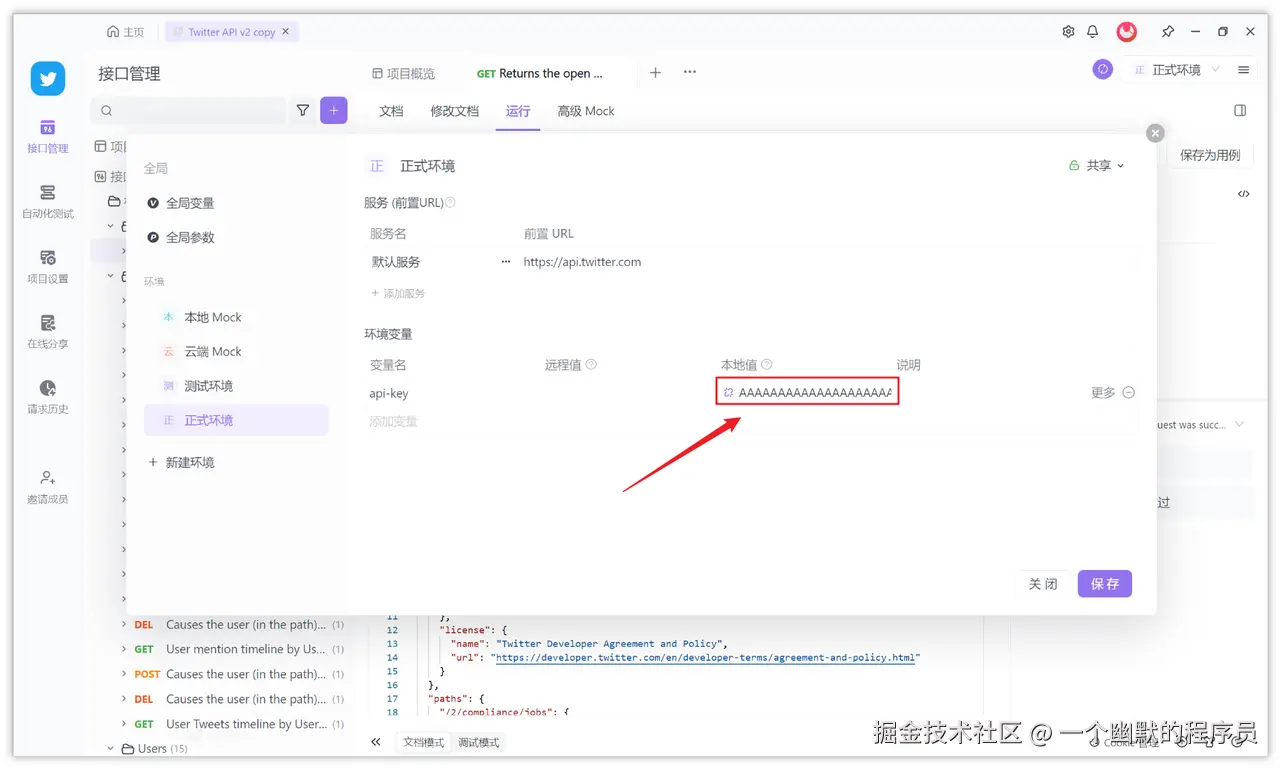Select the GET Returns the open tab
This screenshot has height=768, width=1280.
(x=540, y=73)
